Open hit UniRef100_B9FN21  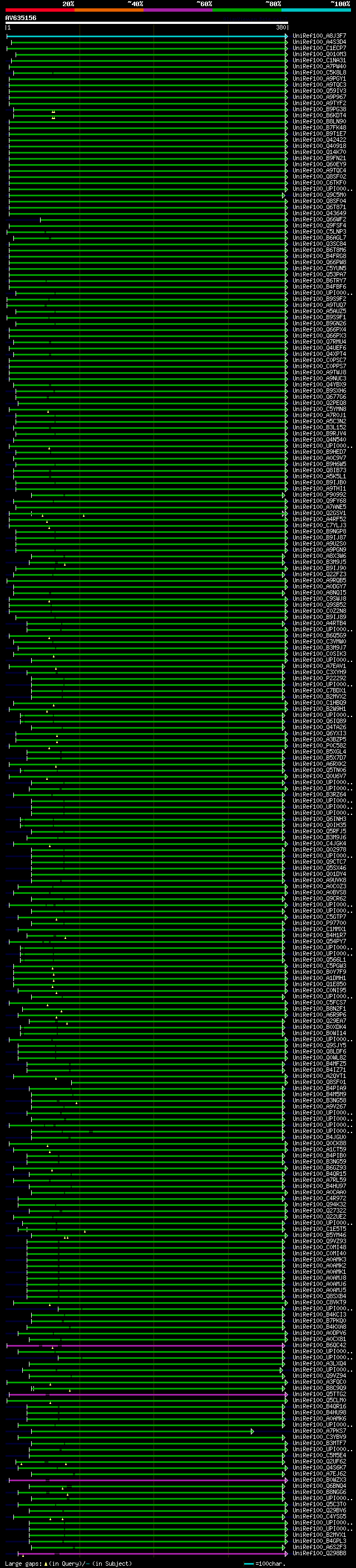[x=319, y=159]
